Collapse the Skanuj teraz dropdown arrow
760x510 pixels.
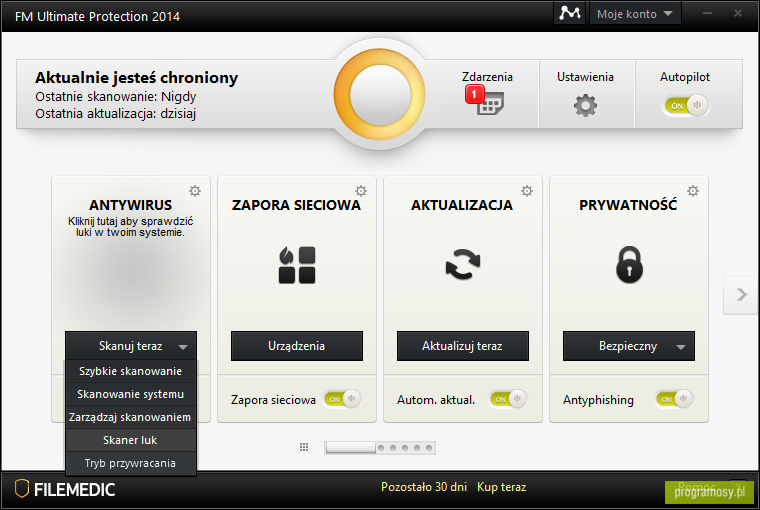(183, 347)
